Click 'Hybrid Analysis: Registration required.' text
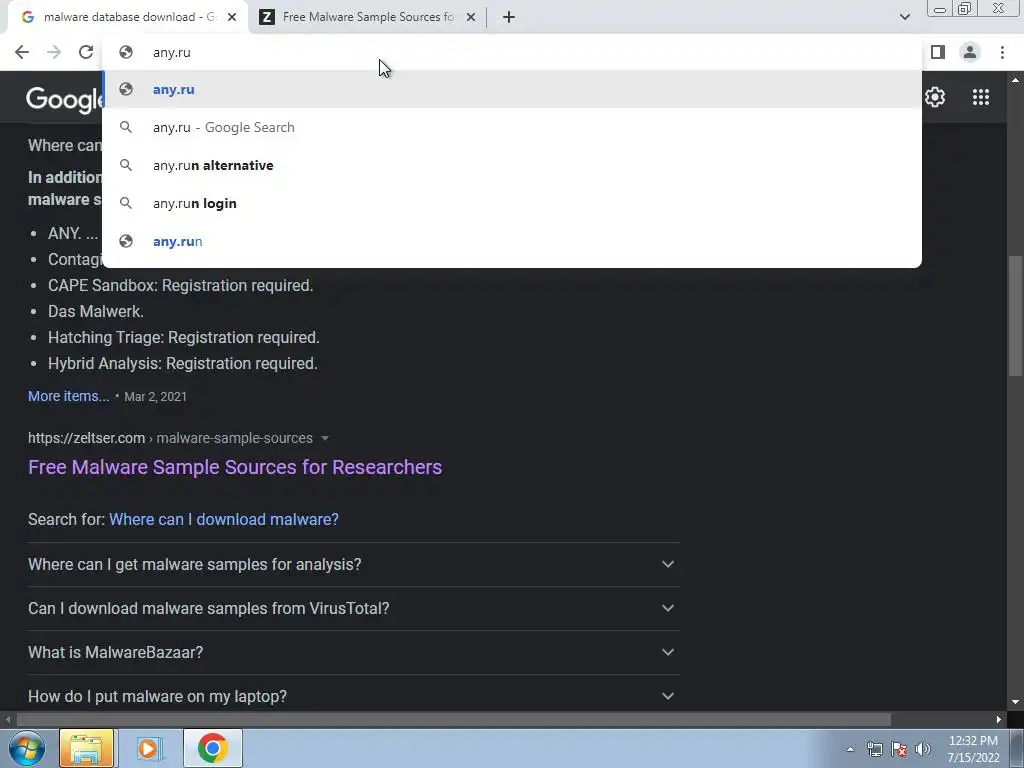1024x768 pixels. [x=183, y=364]
